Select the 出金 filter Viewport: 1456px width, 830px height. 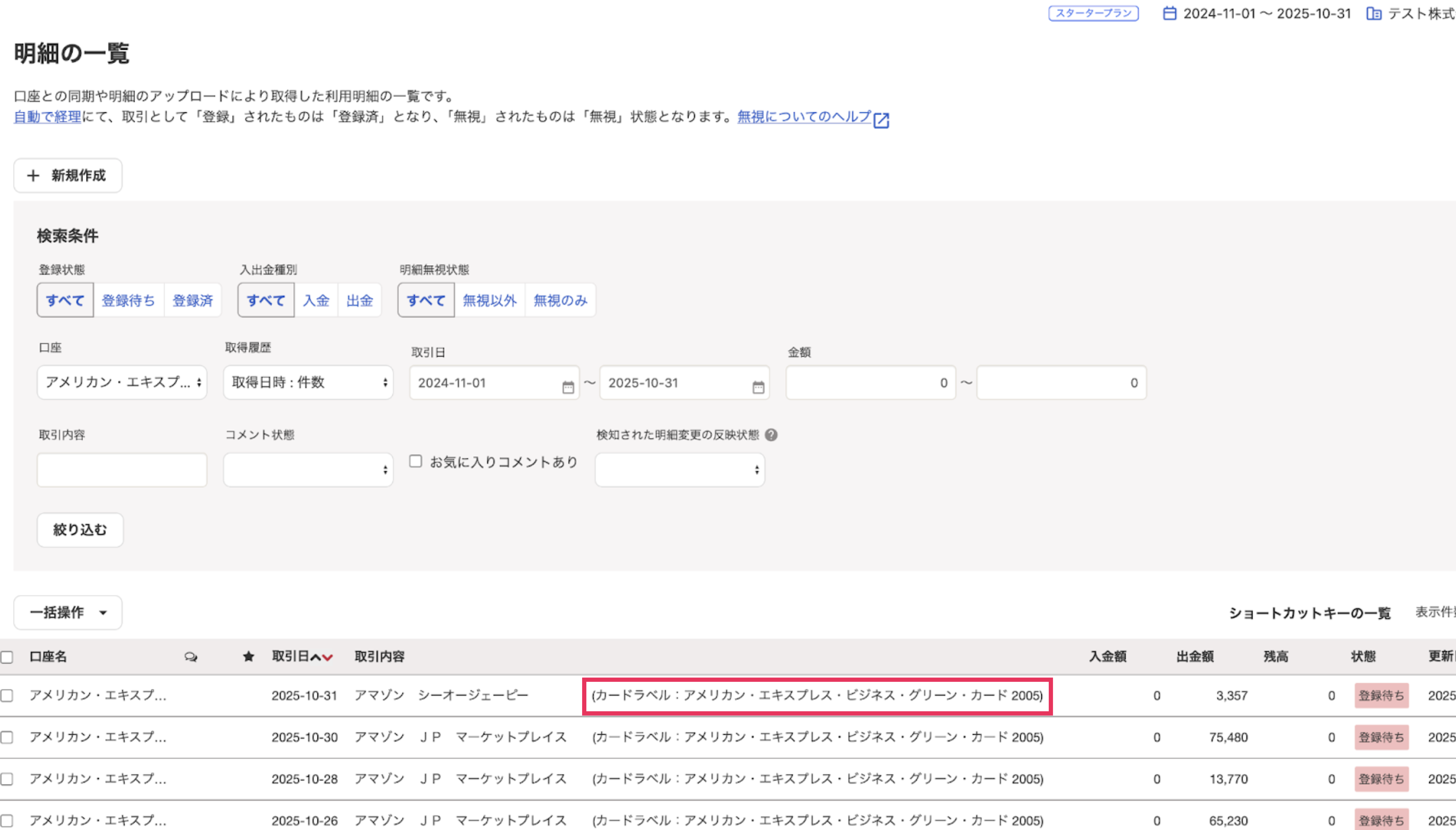click(x=359, y=300)
